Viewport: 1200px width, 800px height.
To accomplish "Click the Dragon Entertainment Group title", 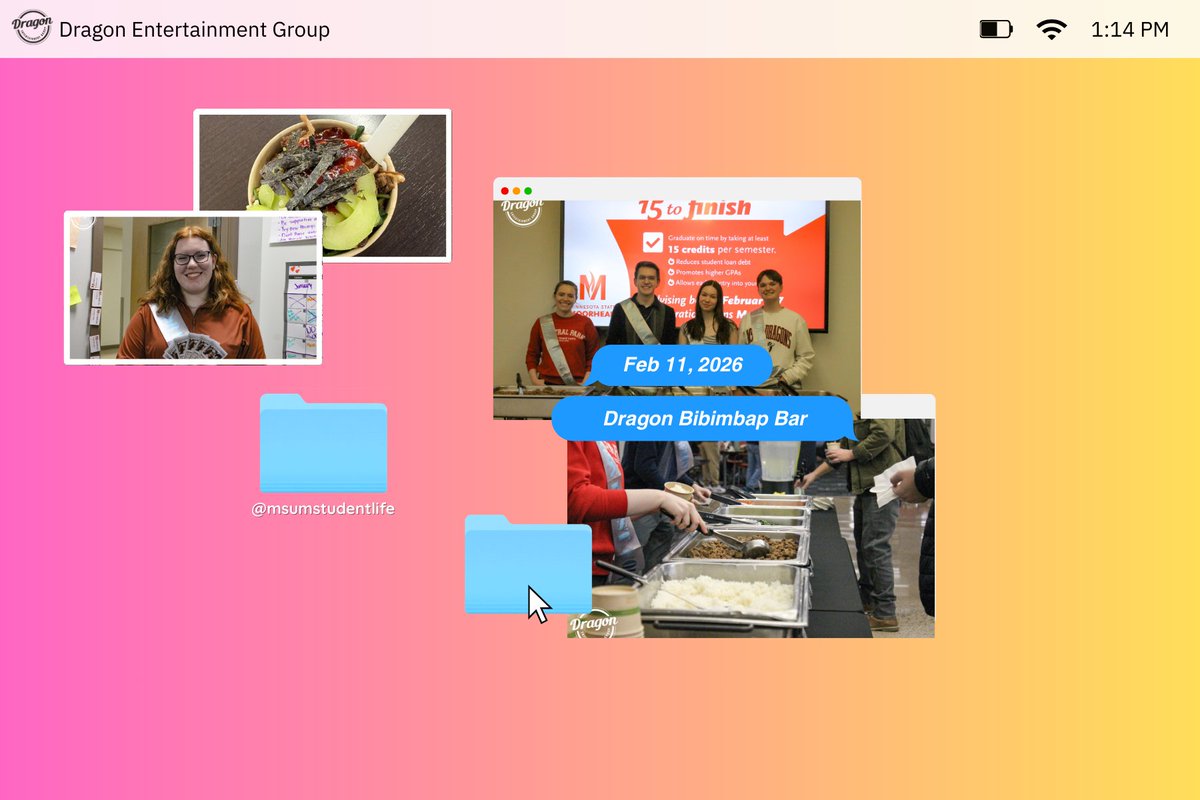I will [x=194, y=29].
